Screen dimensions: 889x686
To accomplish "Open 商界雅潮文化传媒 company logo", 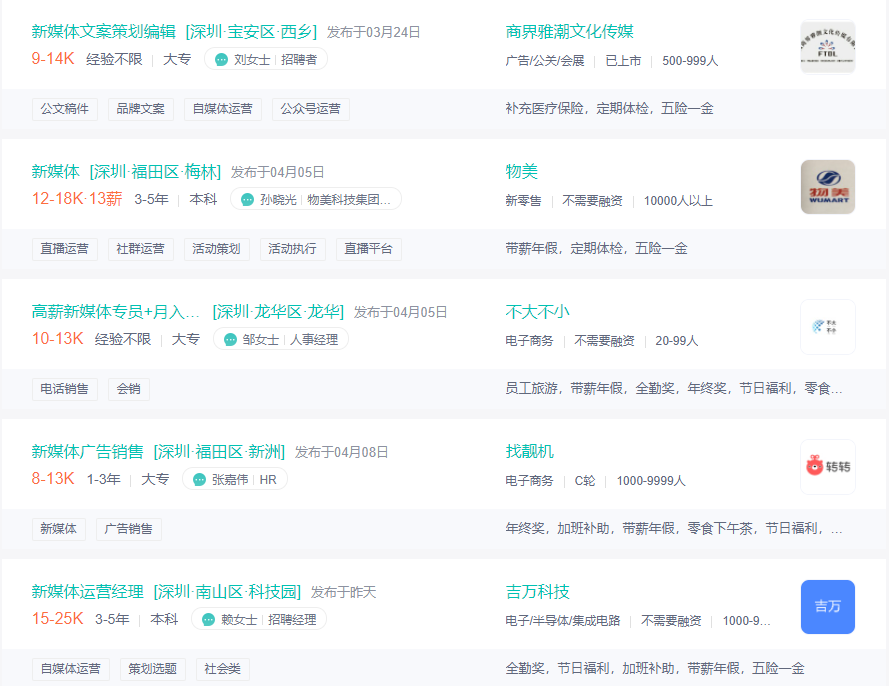I will point(827,47).
